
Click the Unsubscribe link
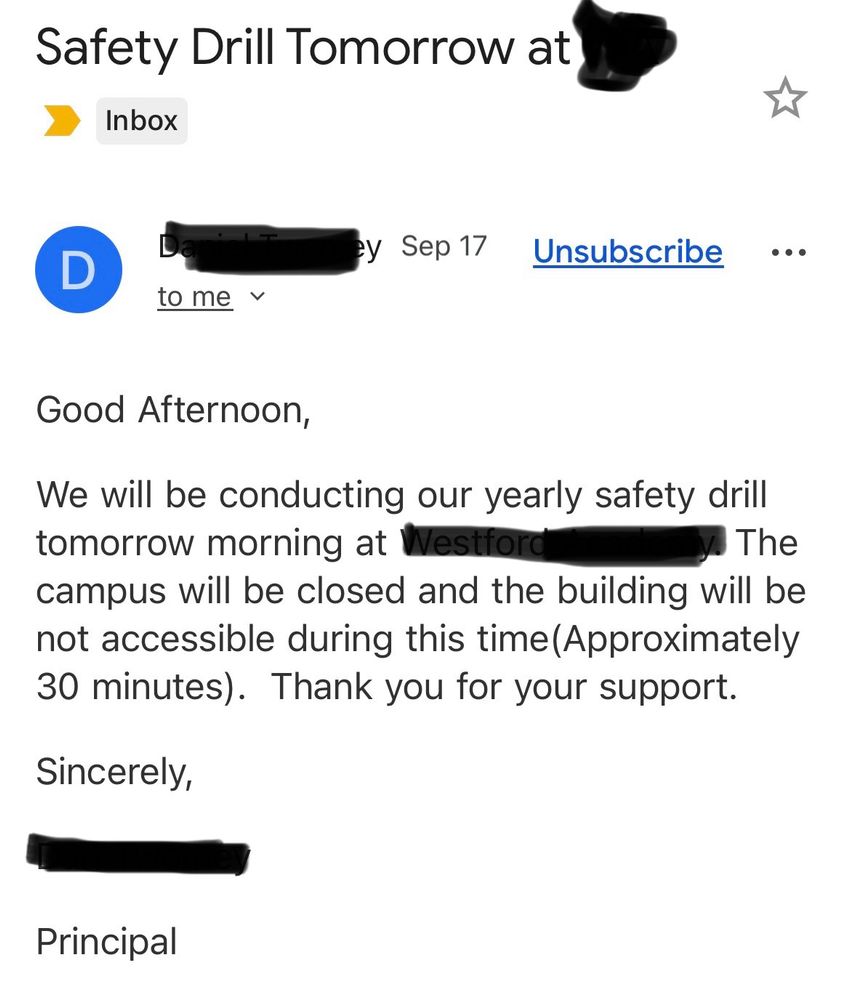[628, 251]
